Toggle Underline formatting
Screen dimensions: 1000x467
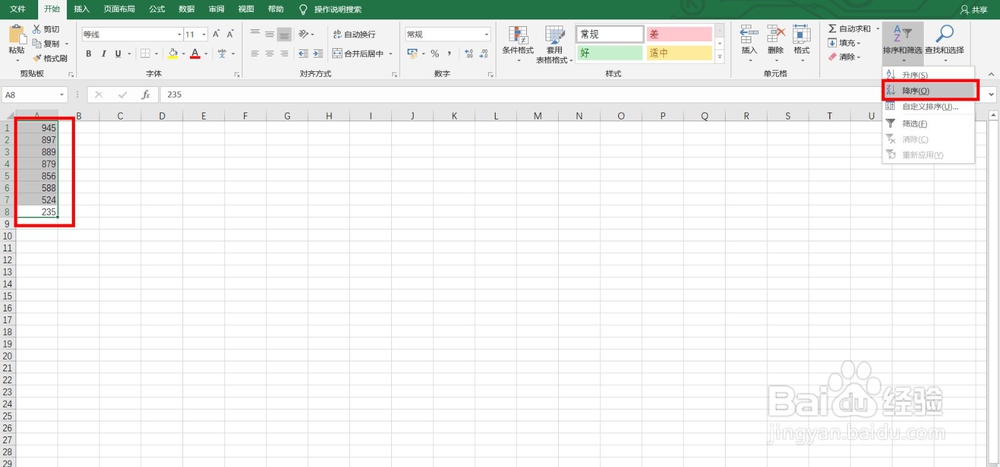[118, 54]
